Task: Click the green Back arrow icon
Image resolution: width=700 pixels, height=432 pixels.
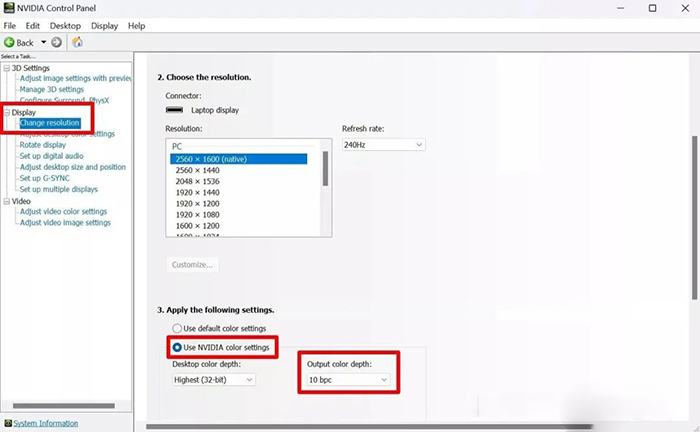Action: click(9, 42)
